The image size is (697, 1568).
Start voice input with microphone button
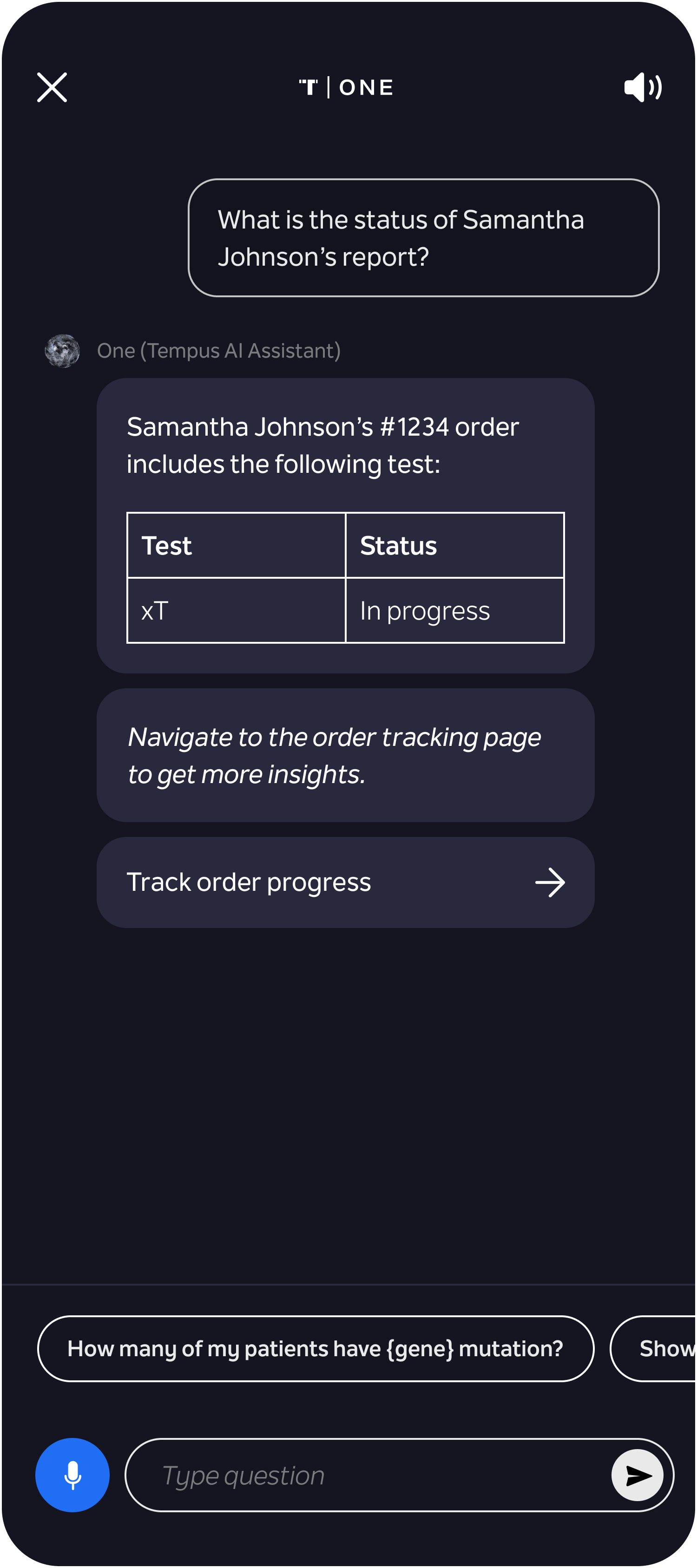72,1475
